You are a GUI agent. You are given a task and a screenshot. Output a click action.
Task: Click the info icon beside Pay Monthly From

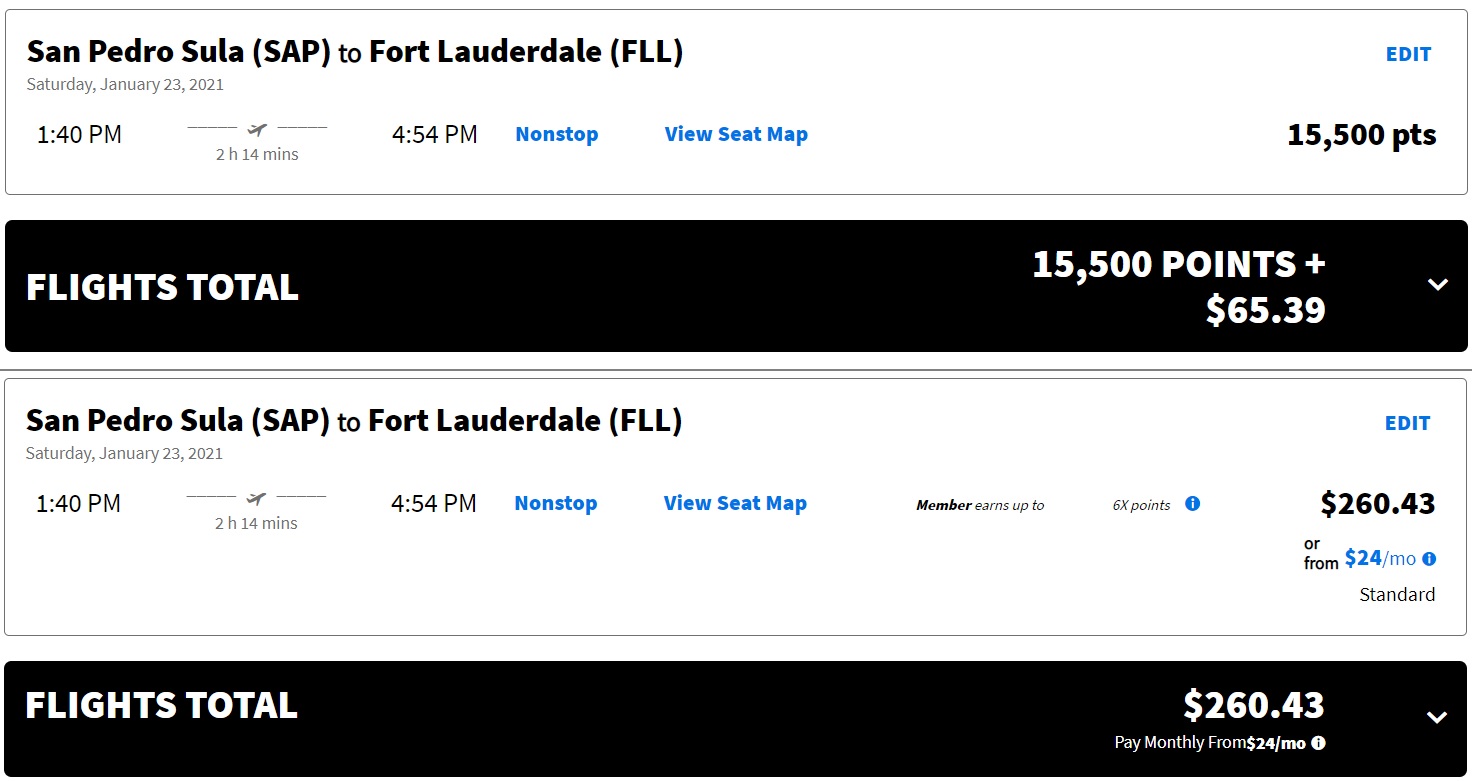(1318, 743)
